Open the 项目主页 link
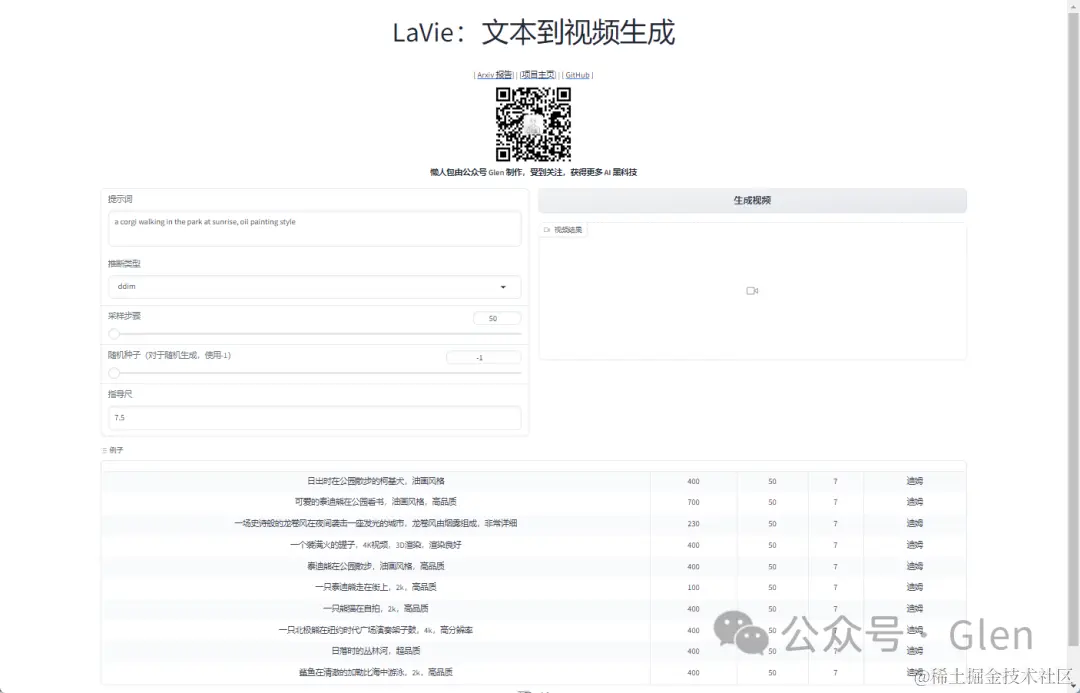Image resolution: width=1080 pixels, height=693 pixels. point(537,74)
